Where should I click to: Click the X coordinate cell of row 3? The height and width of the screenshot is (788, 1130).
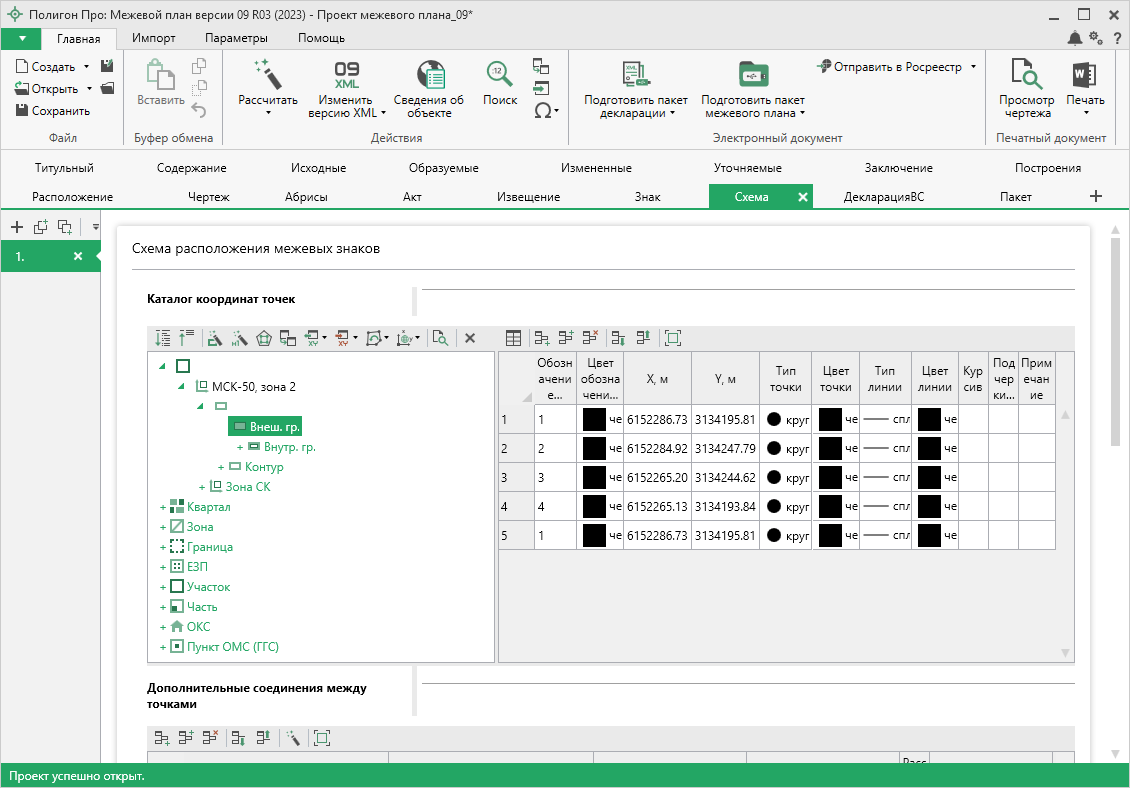pyautogui.click(x=656, y=478)
